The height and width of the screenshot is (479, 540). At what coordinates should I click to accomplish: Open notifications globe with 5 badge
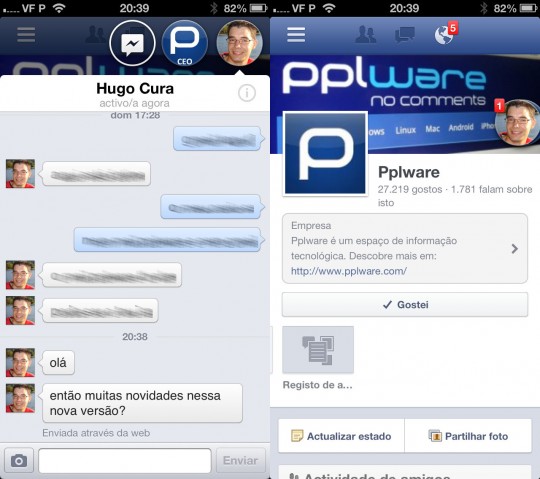click(445, 33)
